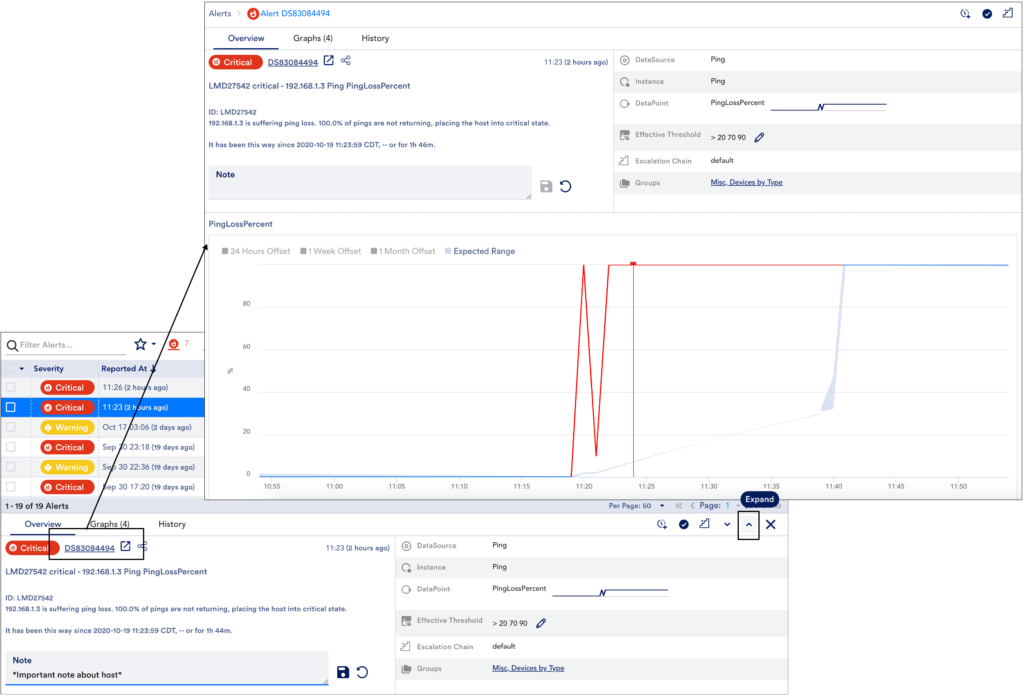The width and height of the screenshot is (1024, 696).
Task: Open DS83084494 link in lower panel
Action: coord(89,548)
